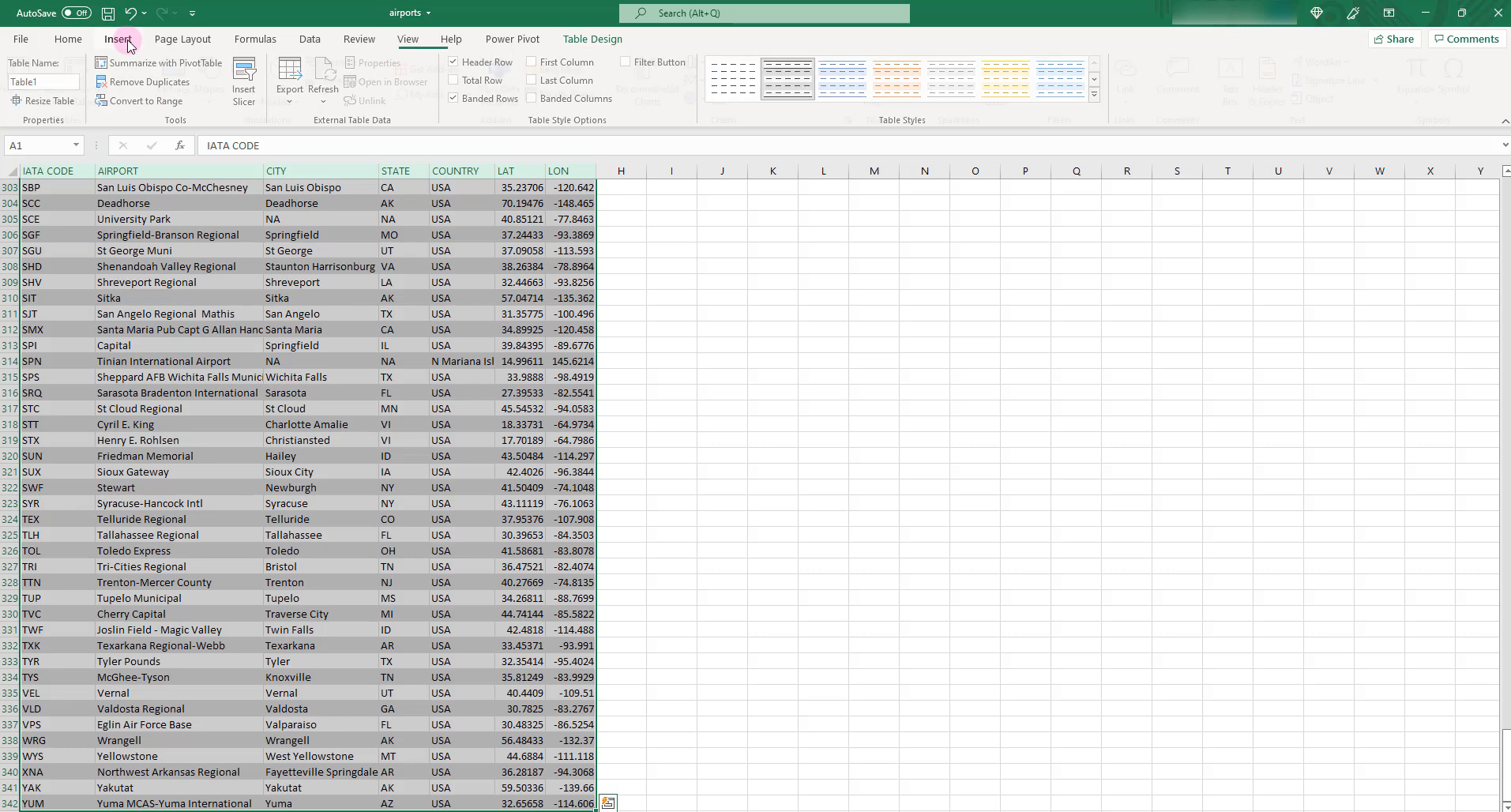The height and width of the screenshot is (812, 1511).
Task: Enable the Total Row checkbox
Action: [453, 80]
